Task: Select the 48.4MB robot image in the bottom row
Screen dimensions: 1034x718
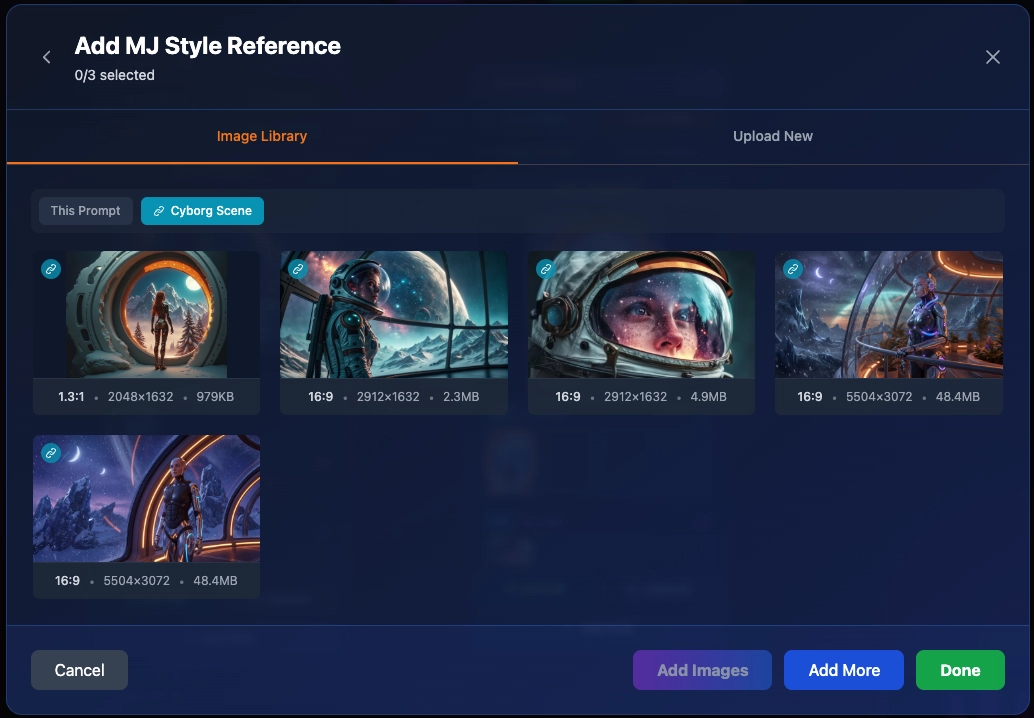Action: tap(146, 498)
